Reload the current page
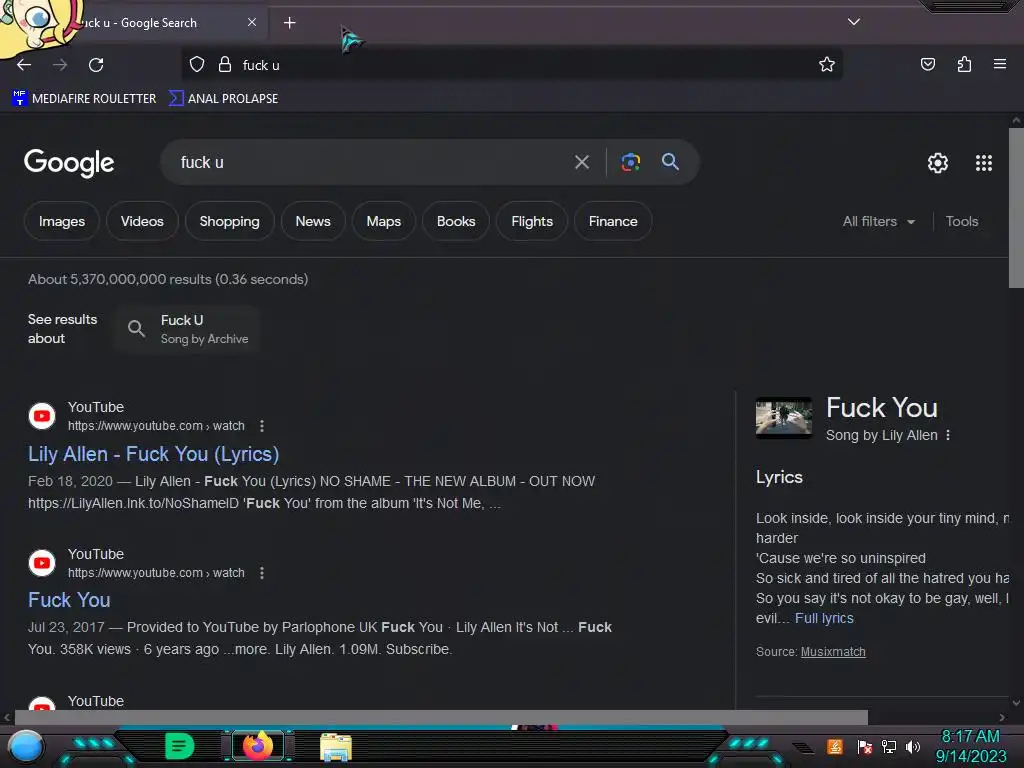 [x=96, y=65]
